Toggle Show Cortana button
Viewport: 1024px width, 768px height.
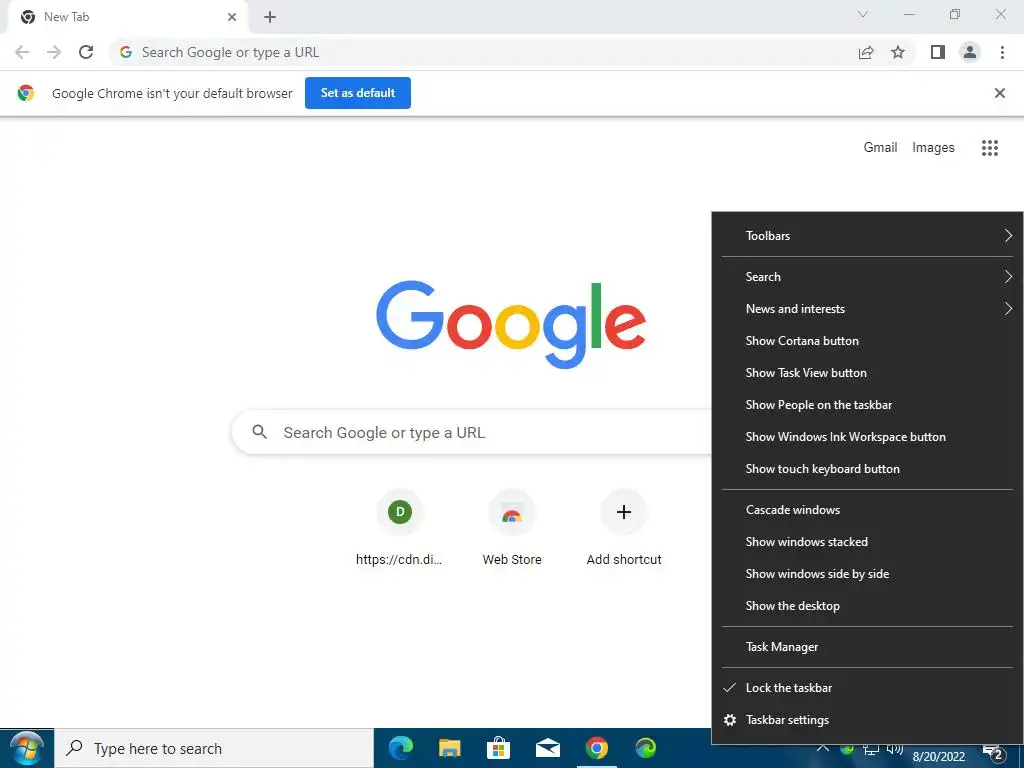coord(867,341)
